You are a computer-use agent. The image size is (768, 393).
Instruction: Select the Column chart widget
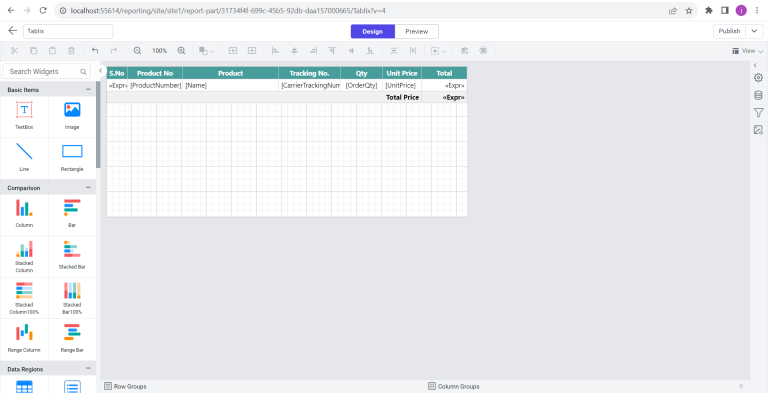24,214
